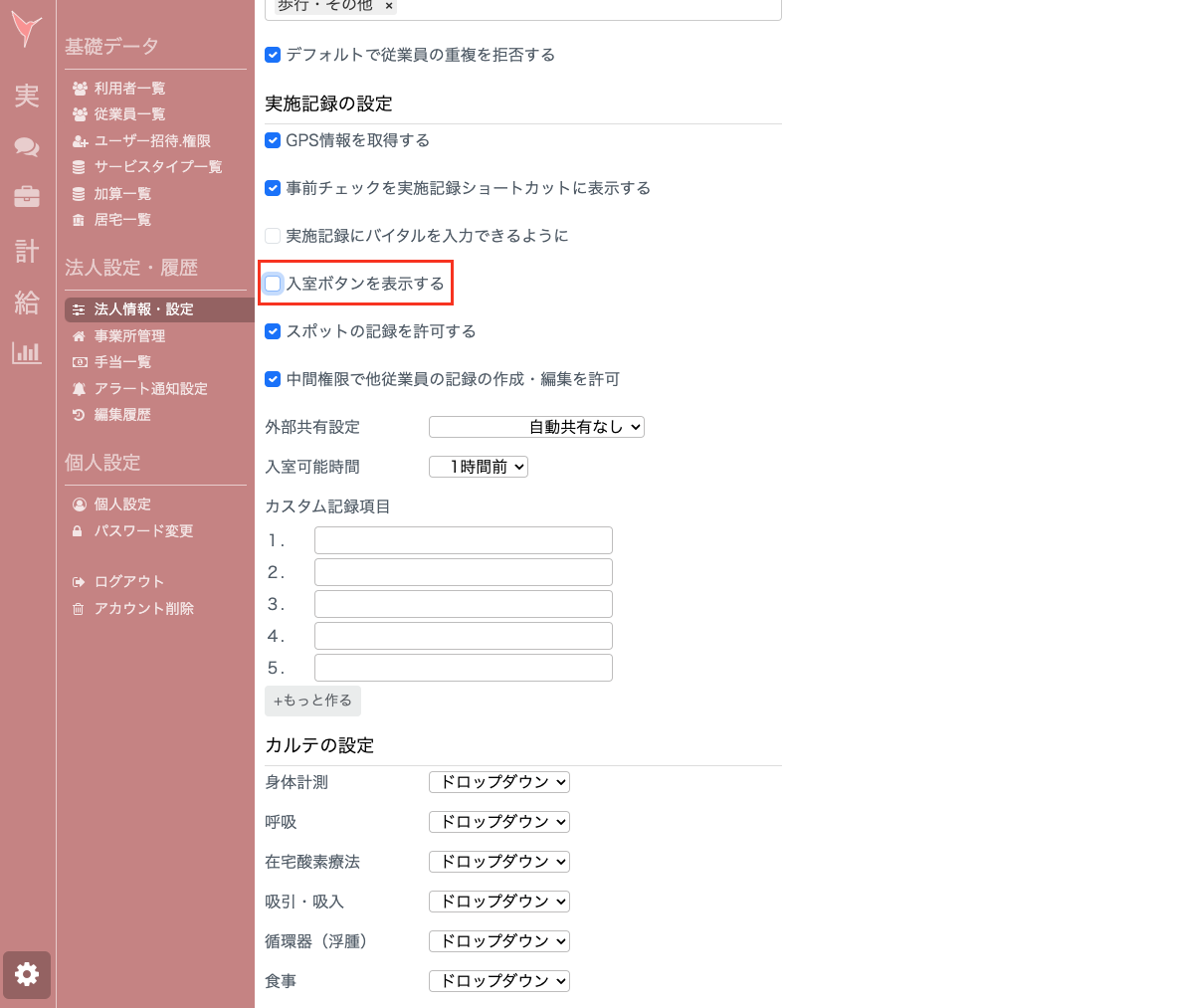Select the 実 (records) icon in the rail
1179x1008 pixels.
pos(26,97)
